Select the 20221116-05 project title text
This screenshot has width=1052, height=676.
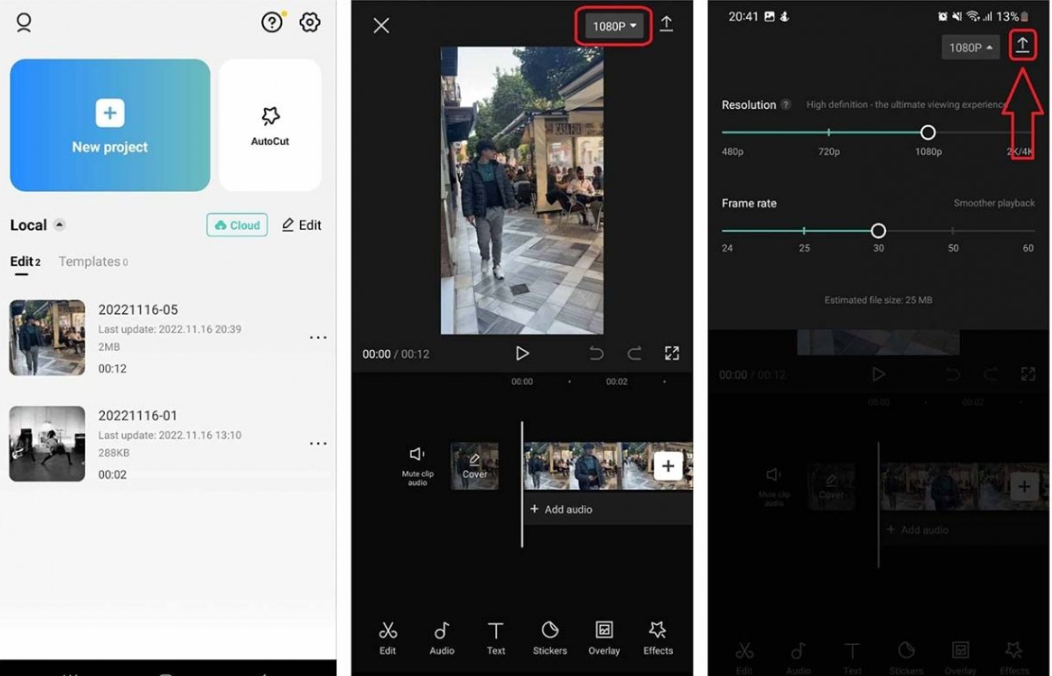[138, 310]
